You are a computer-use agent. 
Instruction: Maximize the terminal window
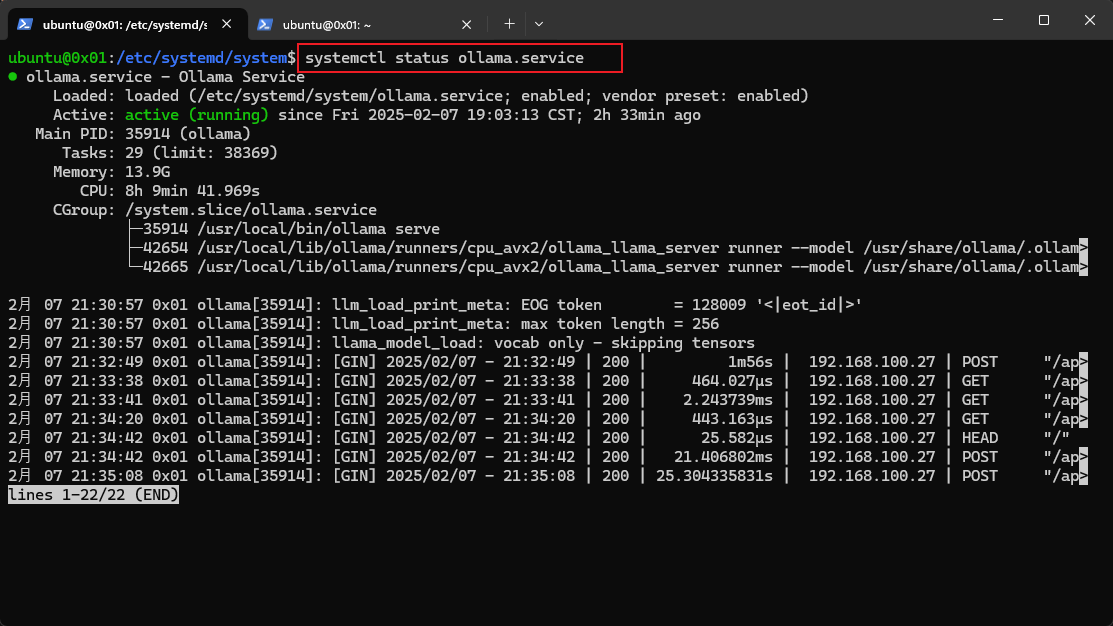click(x=1043, y=20)
